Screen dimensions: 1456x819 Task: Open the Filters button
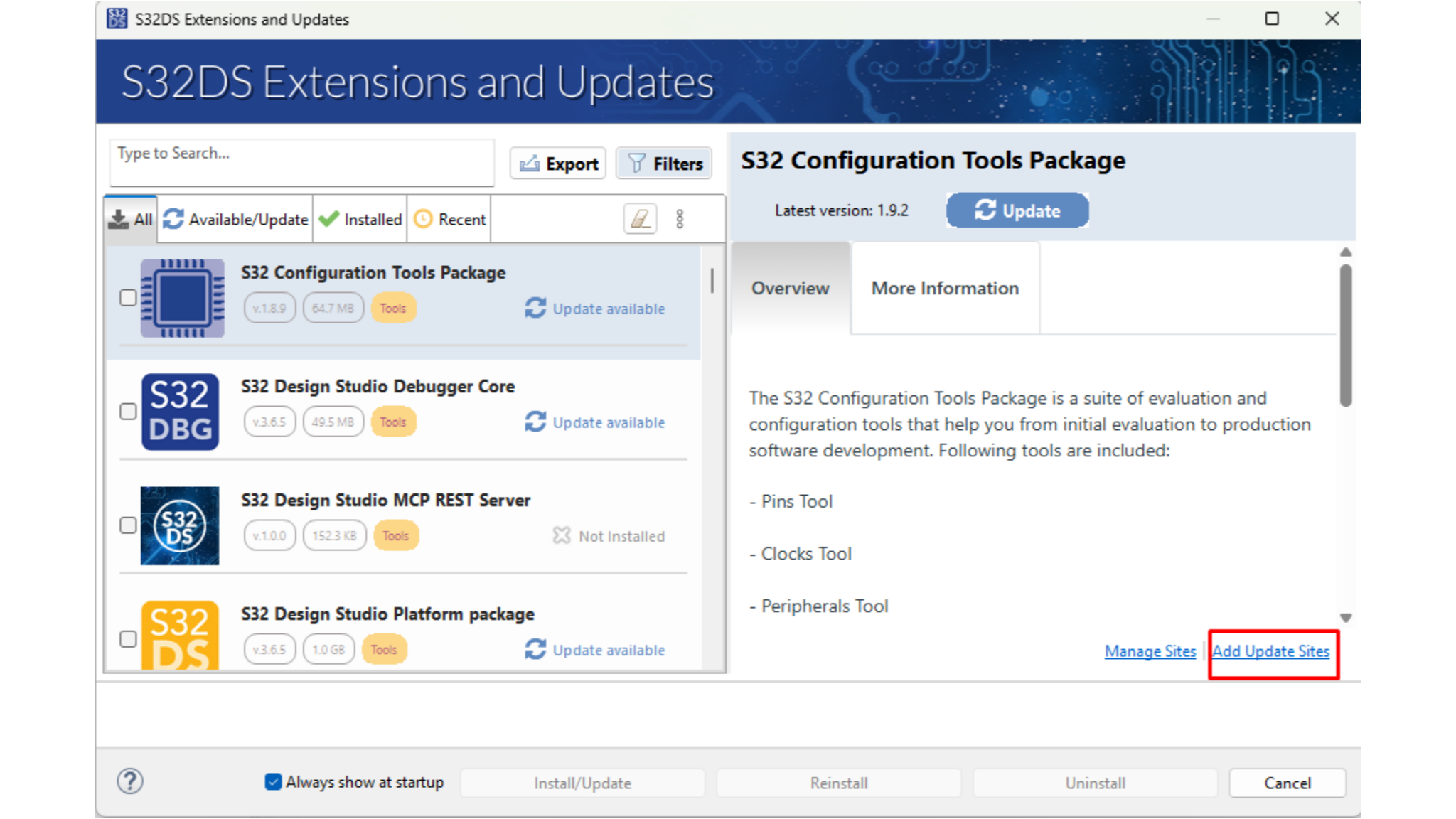tap(665, 164)
